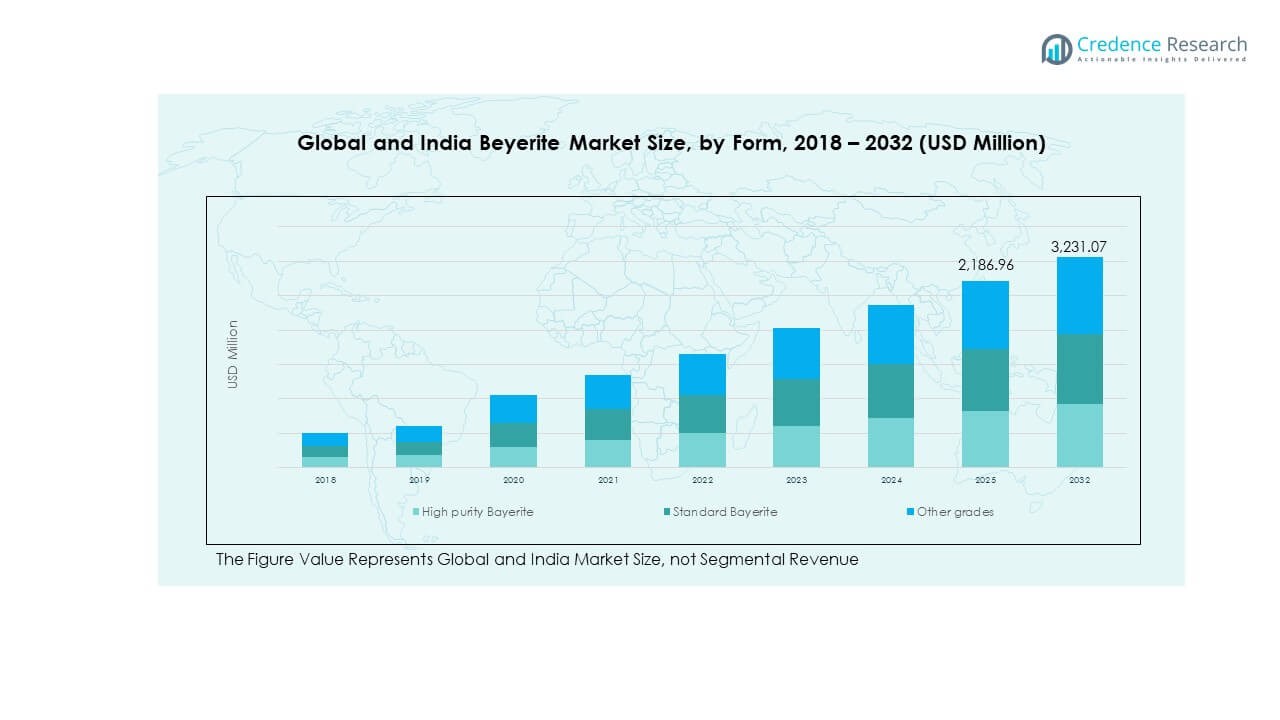Select the Other grades legend label
The width and height of the screenshot is (1280, 720).
[955, 512]
